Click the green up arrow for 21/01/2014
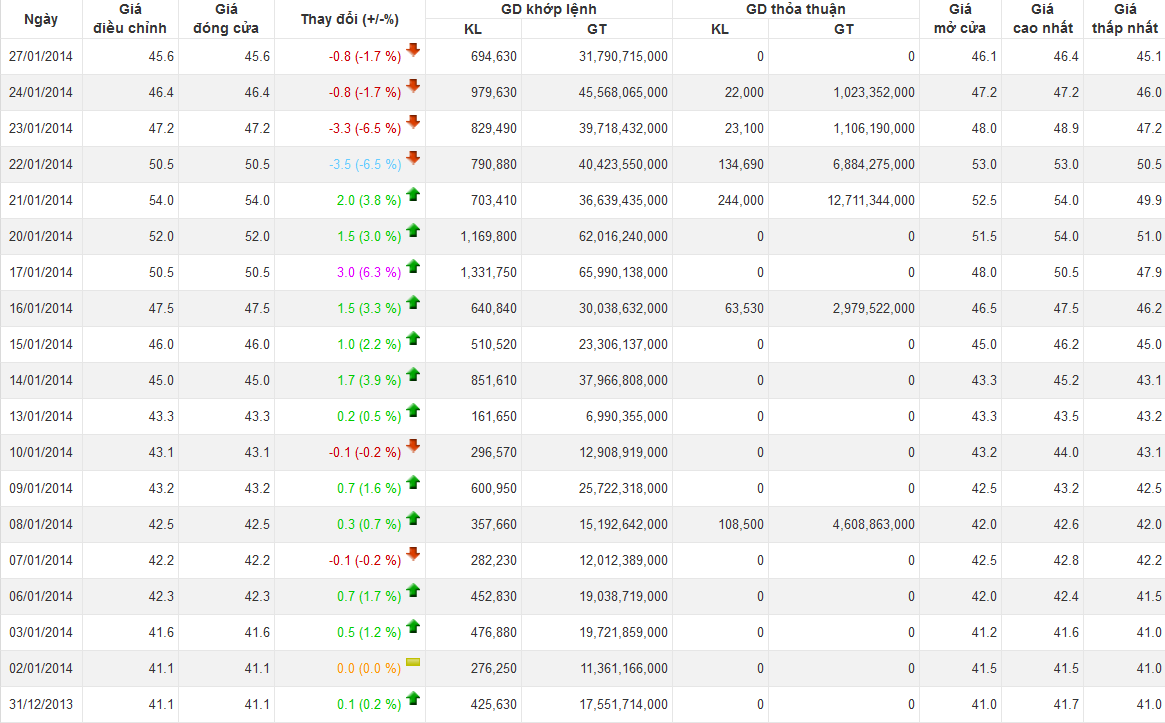 tap(413, 195)
